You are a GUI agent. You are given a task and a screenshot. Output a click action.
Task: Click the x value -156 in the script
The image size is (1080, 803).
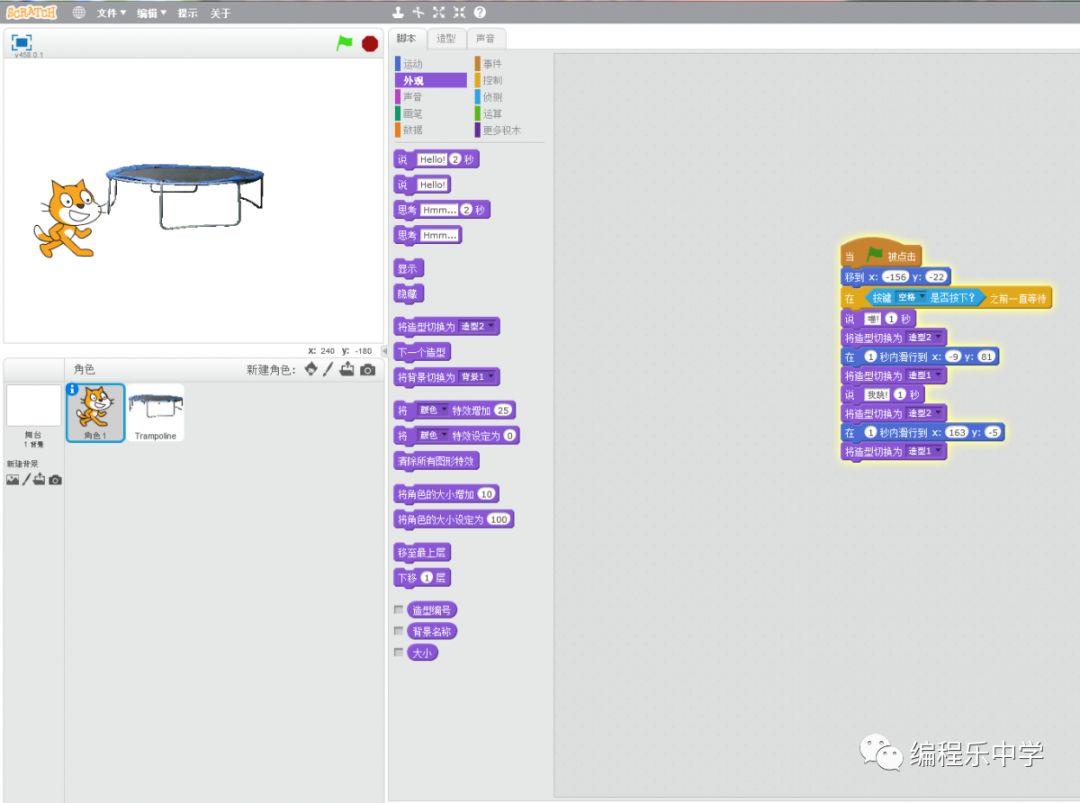pyautogui.click(x=895, y=277)
